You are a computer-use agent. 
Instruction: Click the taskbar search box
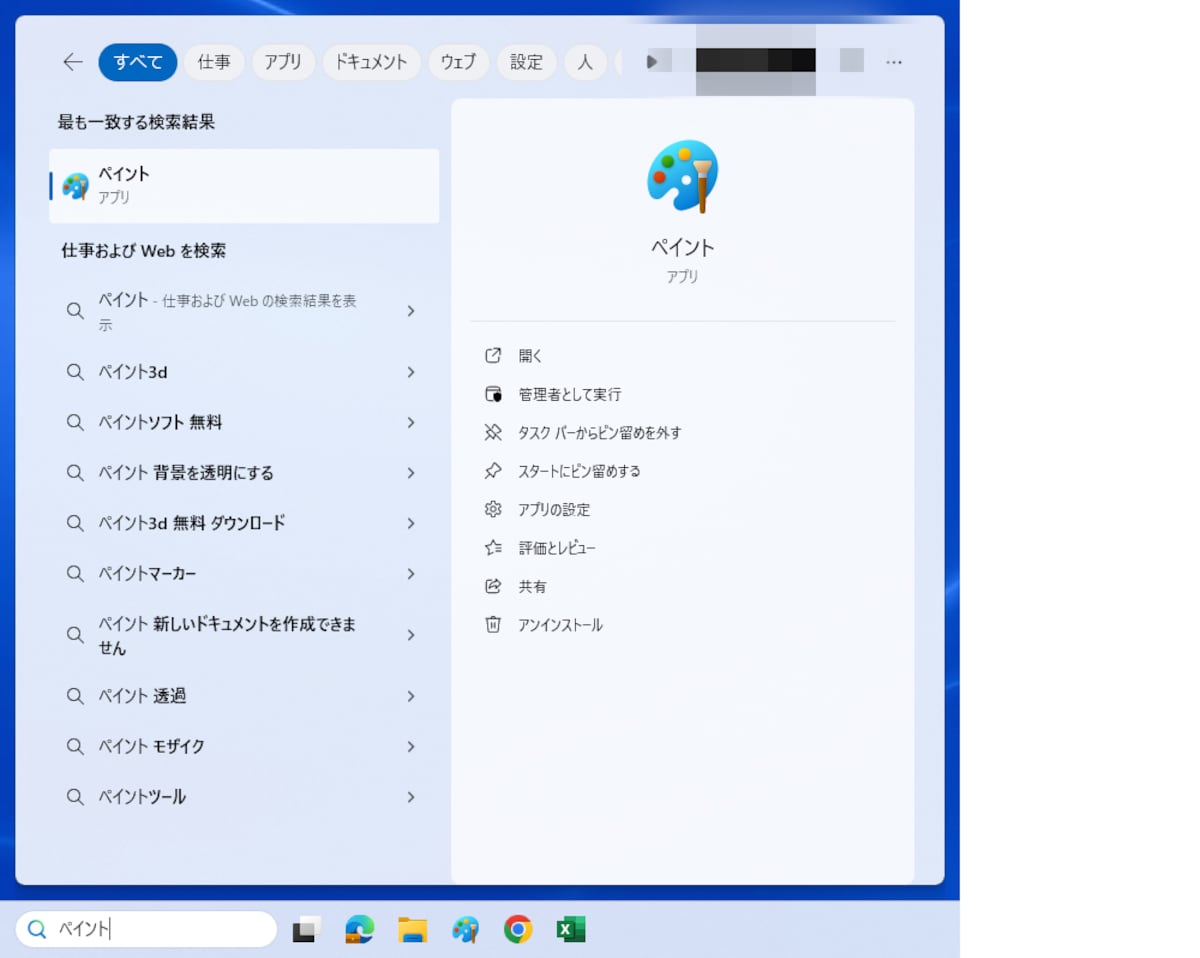[146, 929]
